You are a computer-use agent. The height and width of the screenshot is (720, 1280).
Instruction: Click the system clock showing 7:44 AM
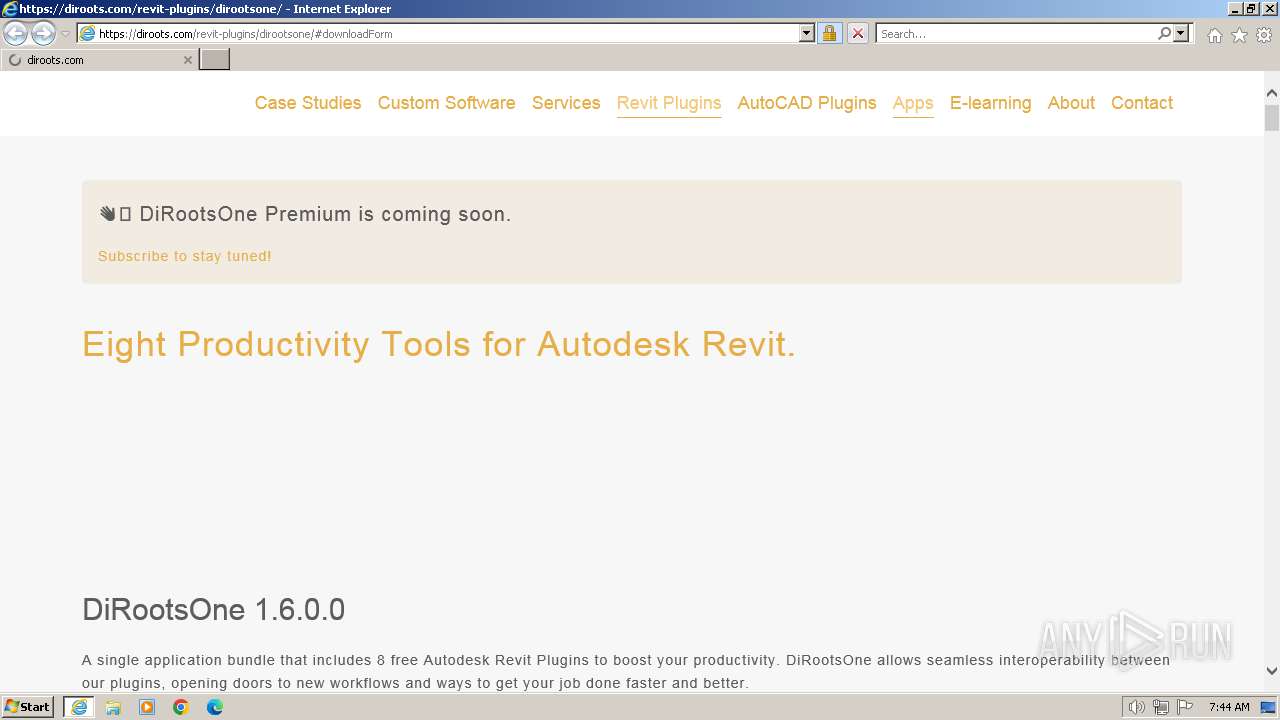pyautogui.click(x=1229, y=707)
